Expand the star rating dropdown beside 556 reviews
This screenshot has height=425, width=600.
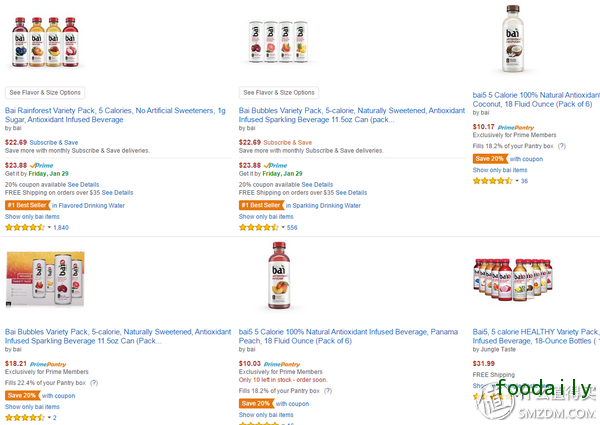(282, 227)
